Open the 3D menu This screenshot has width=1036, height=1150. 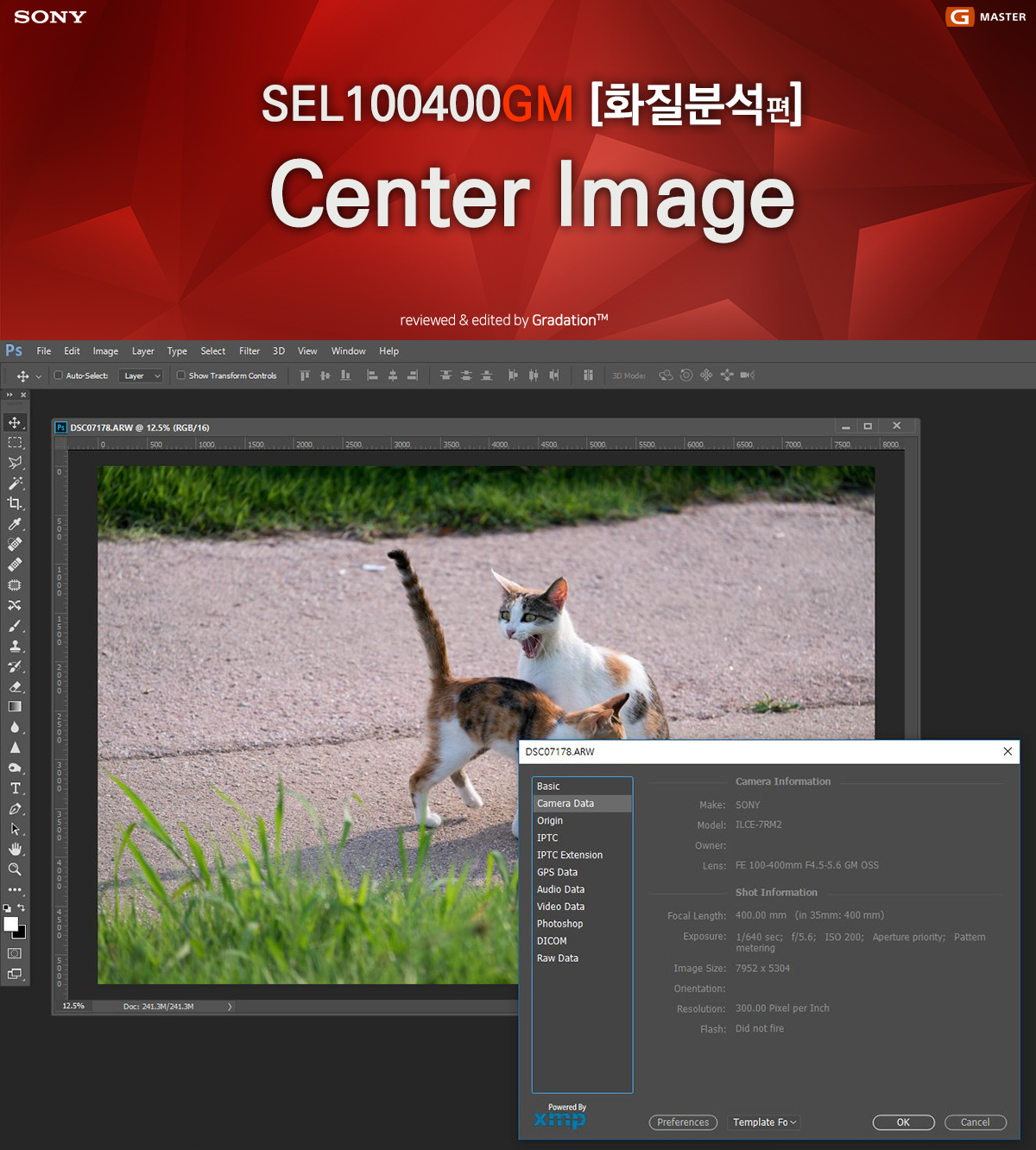point(279,351)
